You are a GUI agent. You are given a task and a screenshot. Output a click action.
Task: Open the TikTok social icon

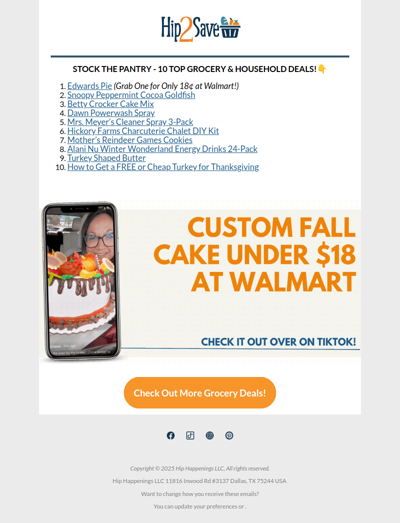190,436
